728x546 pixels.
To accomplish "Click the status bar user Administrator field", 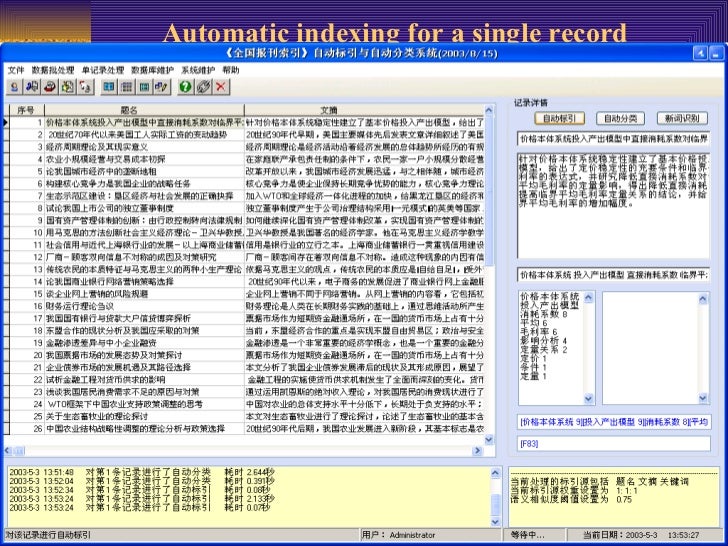I will (431, 535).
